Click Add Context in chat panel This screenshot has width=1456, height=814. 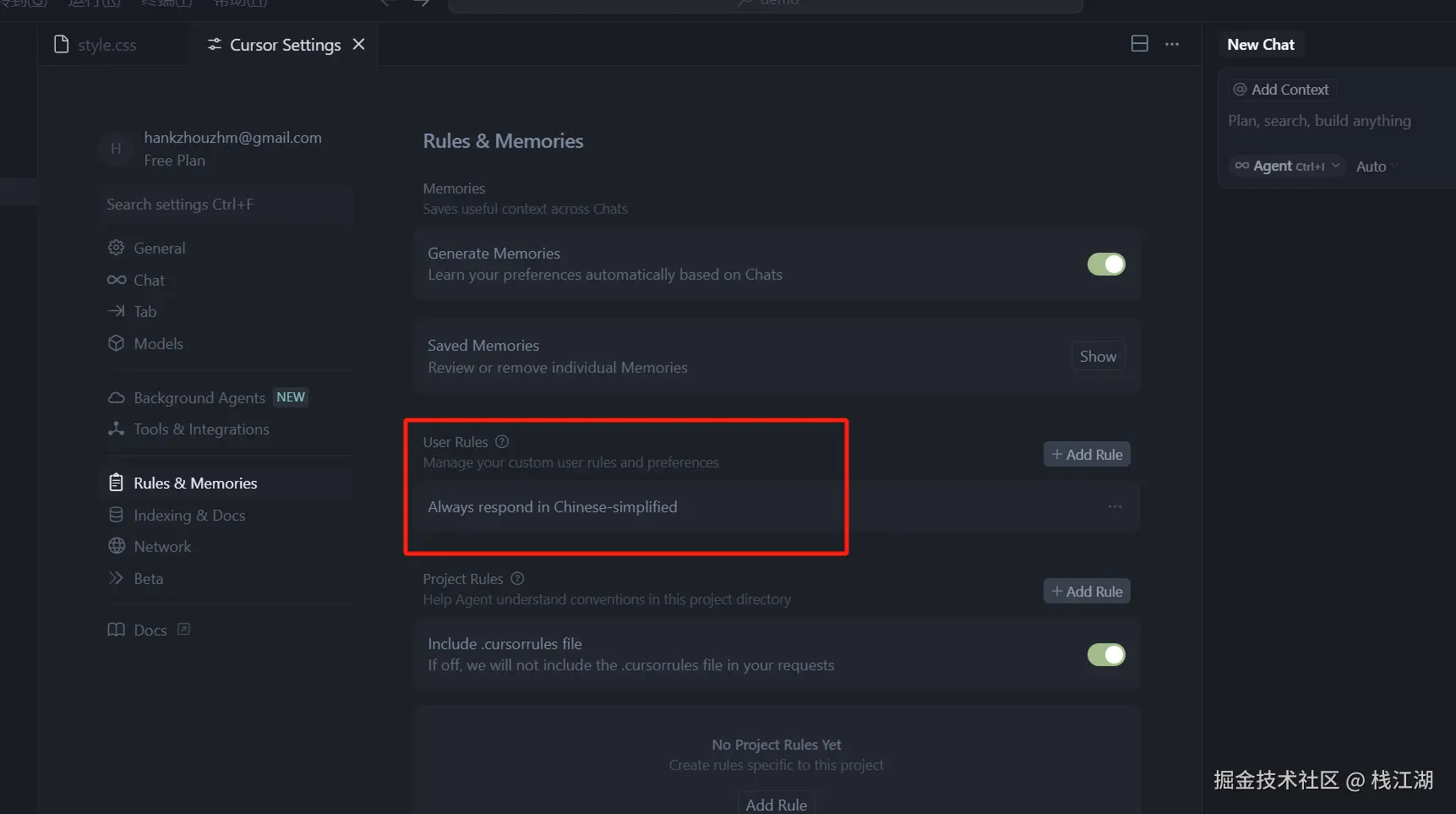1281,90
